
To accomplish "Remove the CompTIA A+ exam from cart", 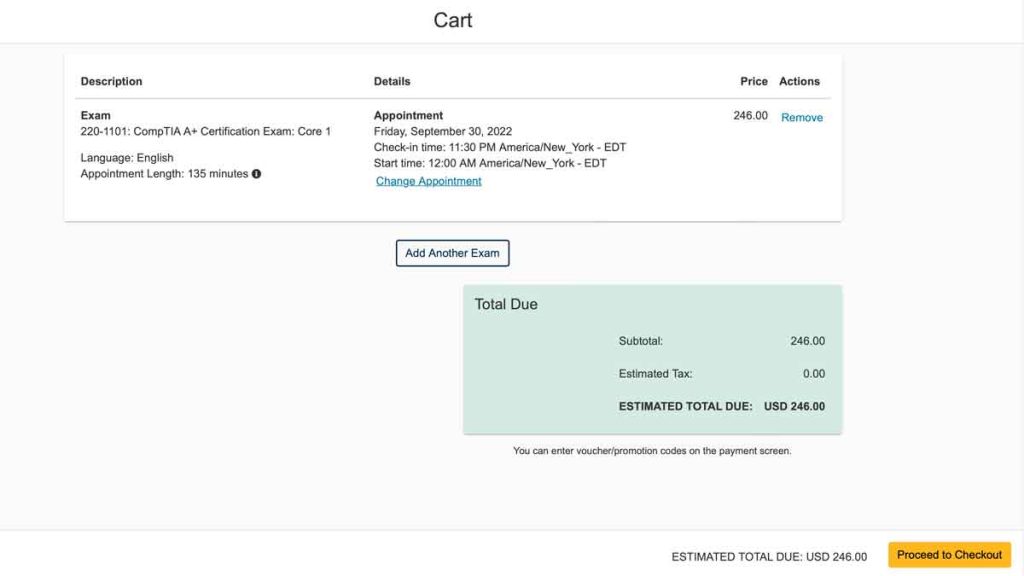I will [801, 118].
